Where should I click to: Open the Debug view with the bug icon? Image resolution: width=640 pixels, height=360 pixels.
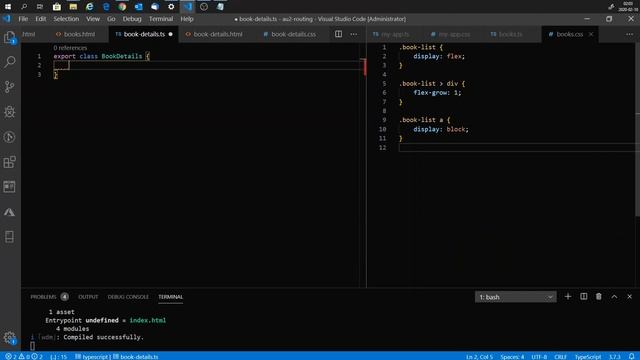tap(9, 112)
